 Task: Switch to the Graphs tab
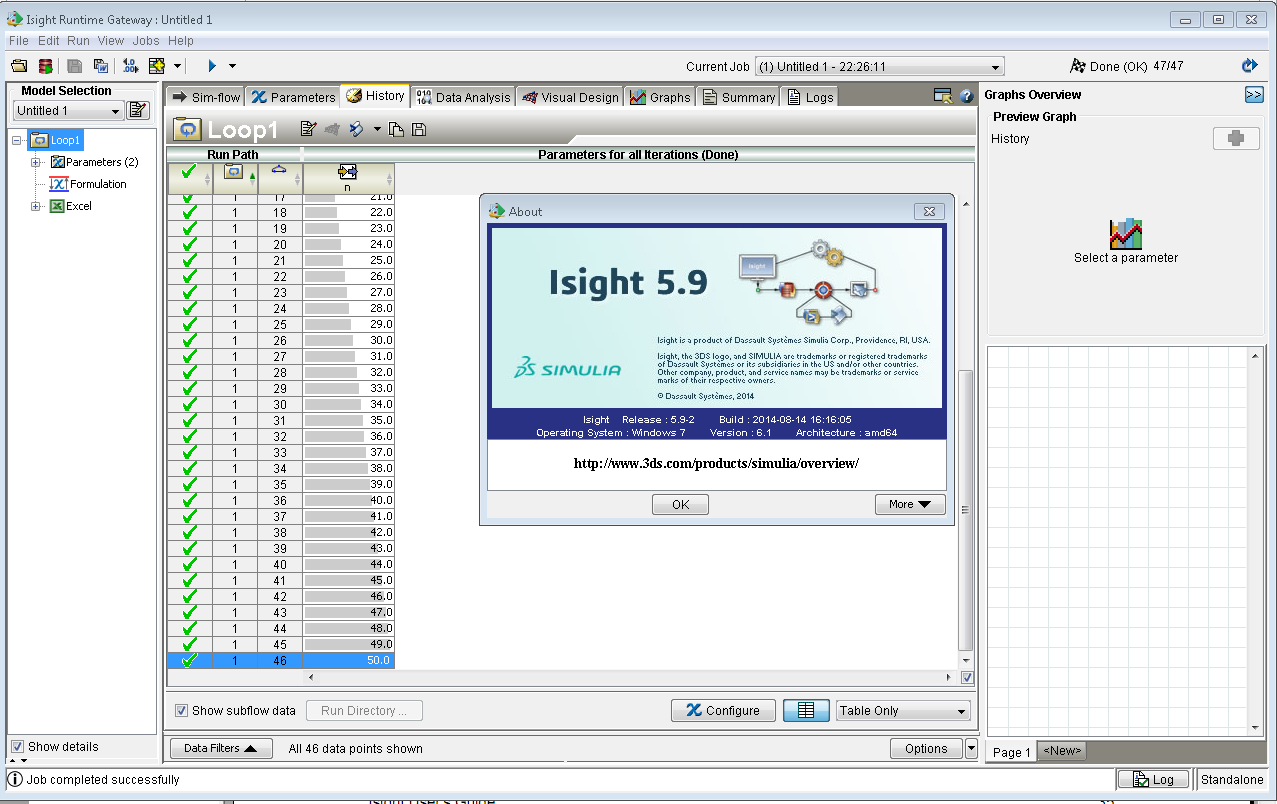660,97
